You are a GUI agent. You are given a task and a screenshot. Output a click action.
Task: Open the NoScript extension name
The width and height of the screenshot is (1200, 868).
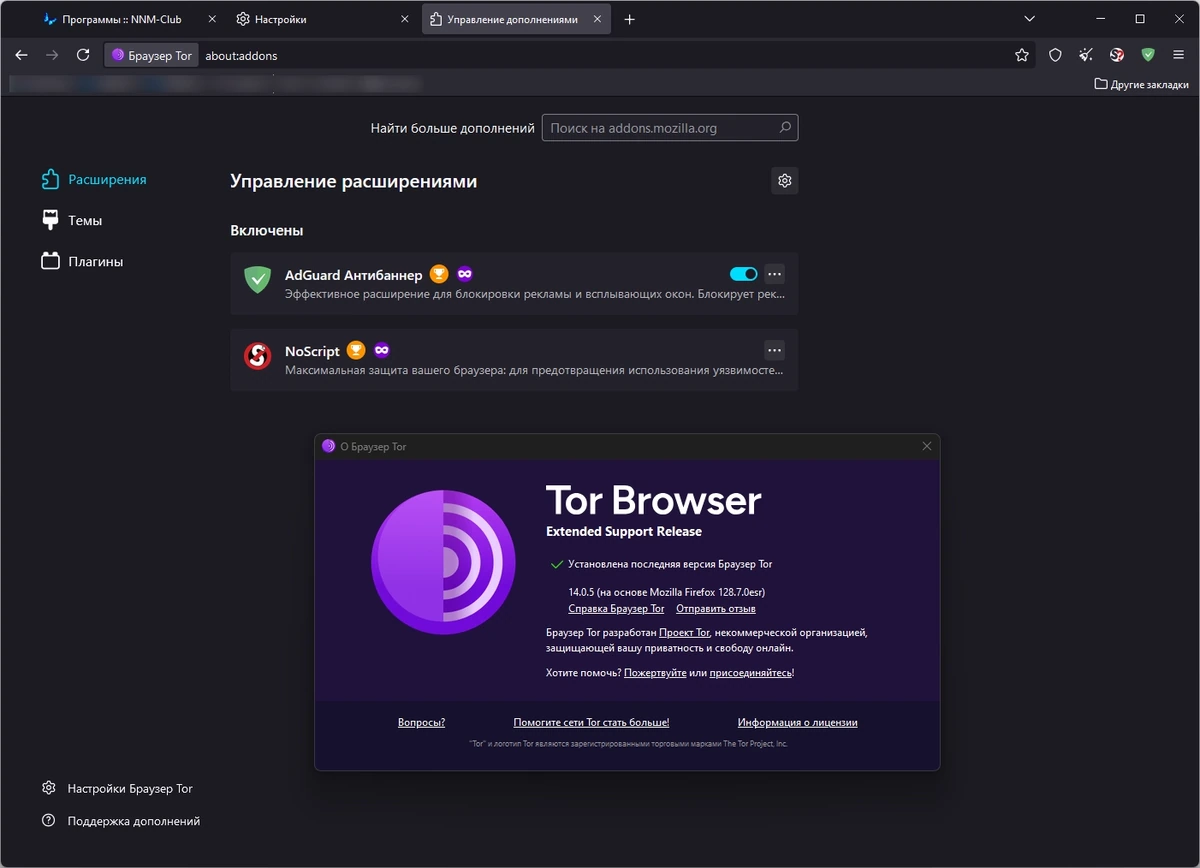tap(312, 351)
